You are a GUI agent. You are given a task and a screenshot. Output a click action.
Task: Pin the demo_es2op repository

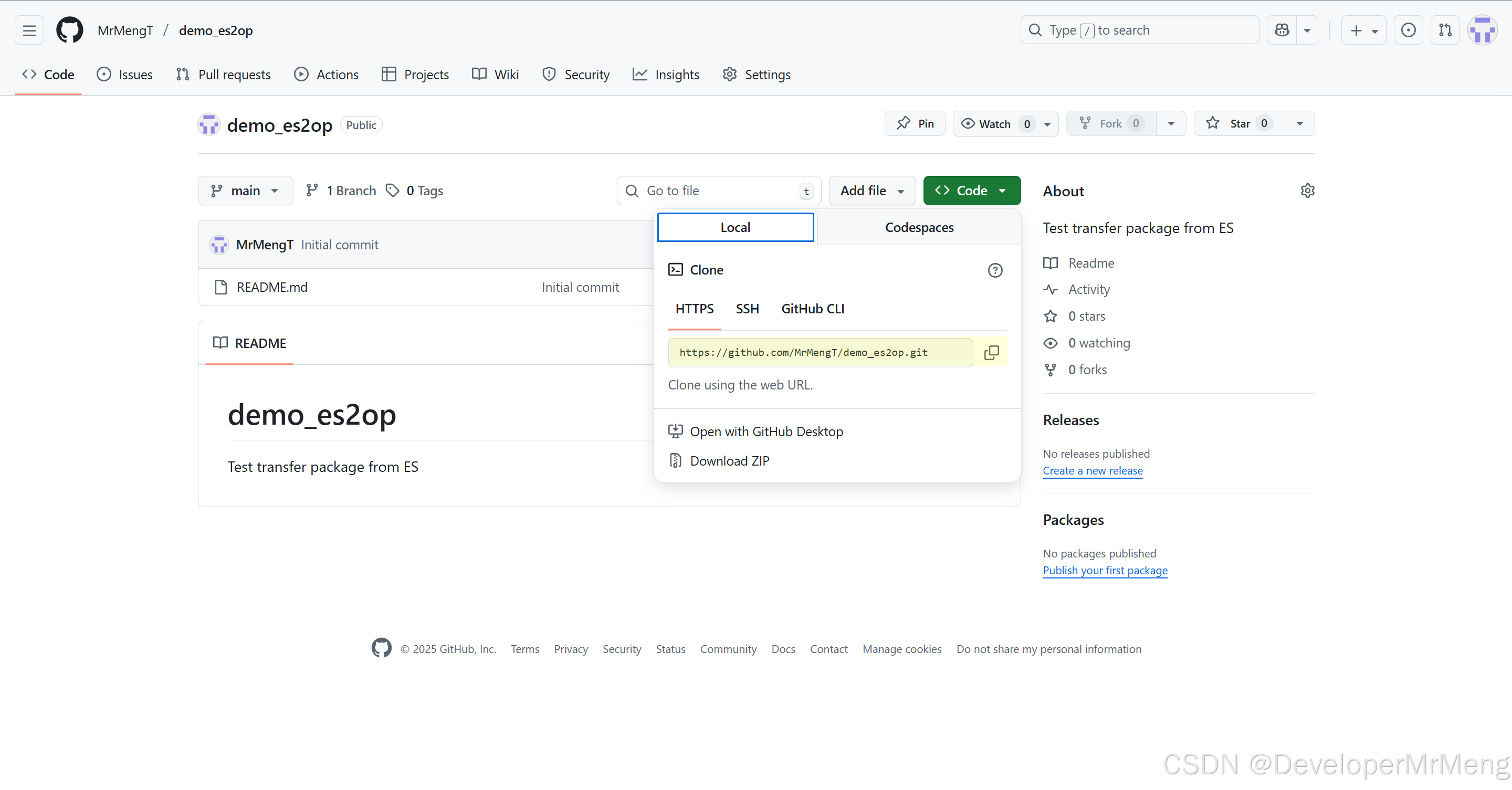tap(915, 123)
